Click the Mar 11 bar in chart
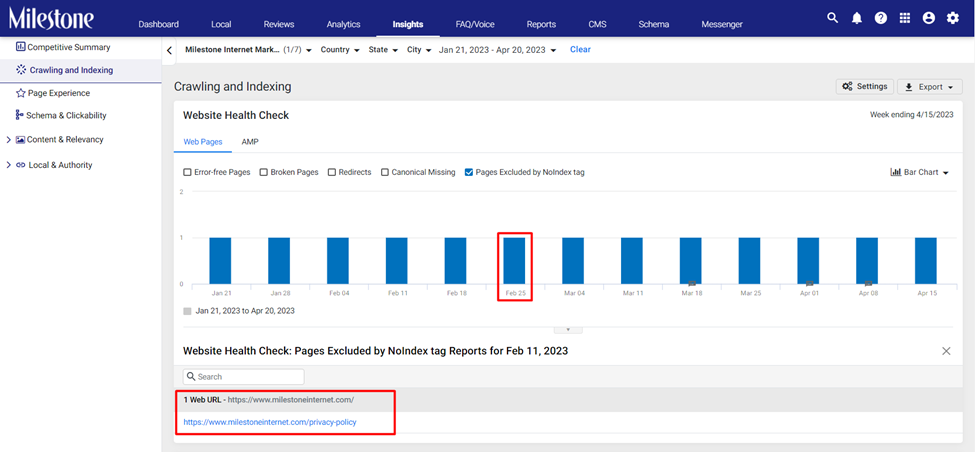 tap(632, 261)
